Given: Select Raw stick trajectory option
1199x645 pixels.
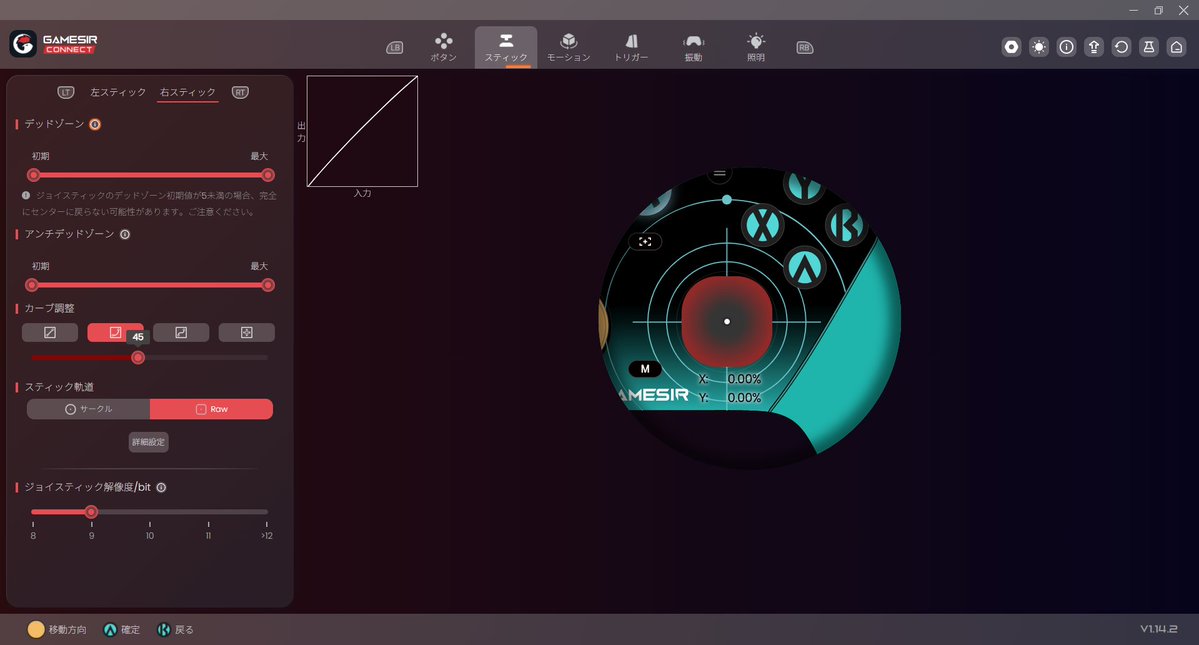Looking at the screenshot, I should click(212, 409).
